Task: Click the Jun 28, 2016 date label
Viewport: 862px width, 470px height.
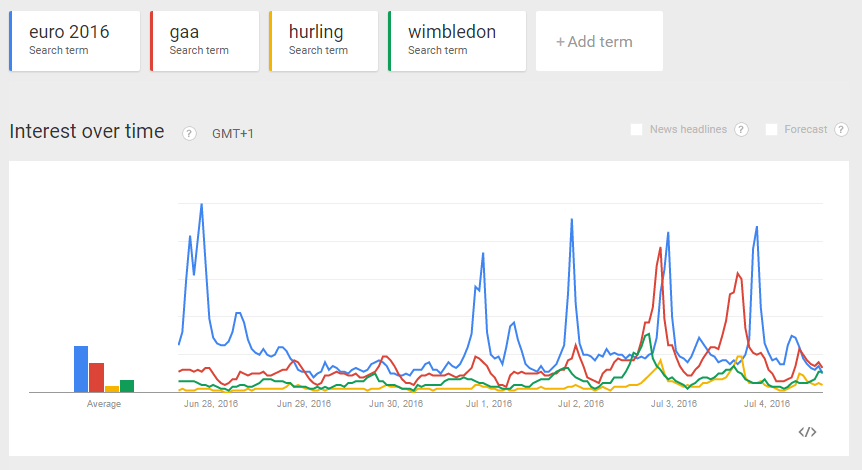Action: pyautogui.click(x=211, y=404)
